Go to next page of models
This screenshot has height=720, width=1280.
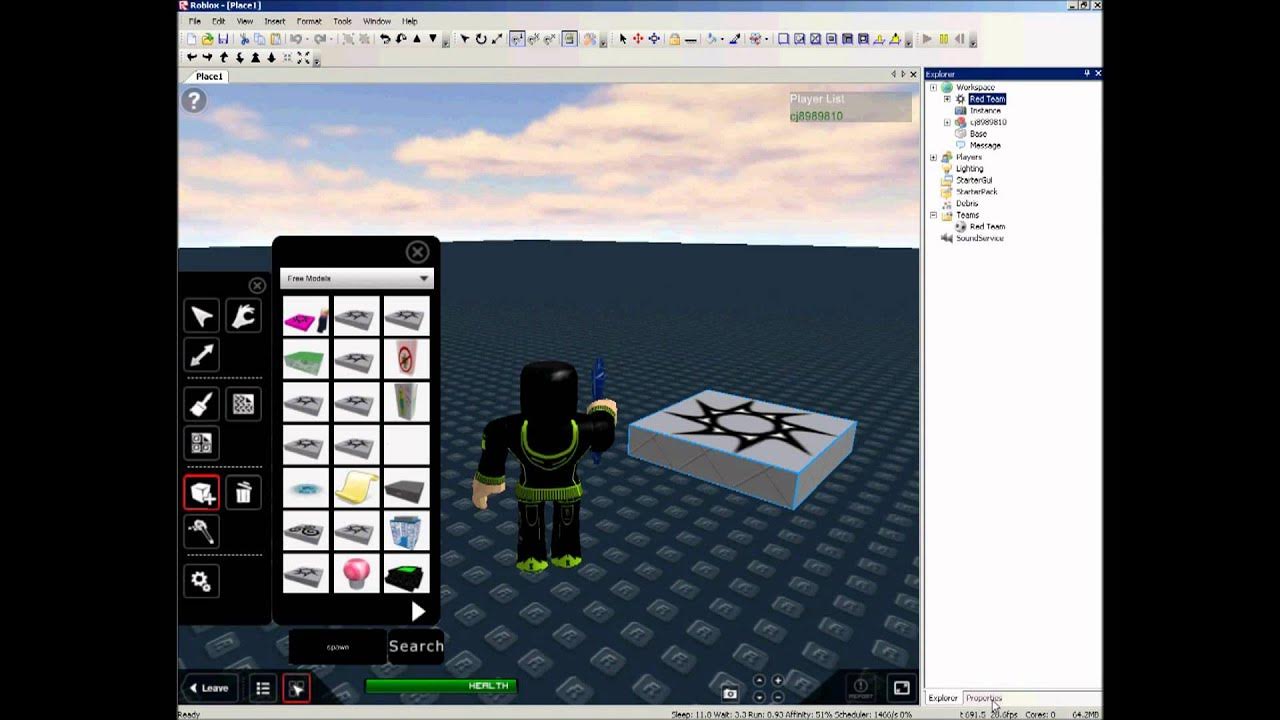(418, 611)
